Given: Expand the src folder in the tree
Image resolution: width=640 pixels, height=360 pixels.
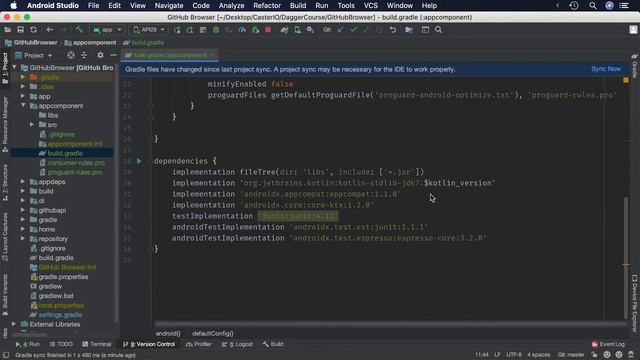Looking at the screenshot, I should pyautogui.click(x=32, y=124).
